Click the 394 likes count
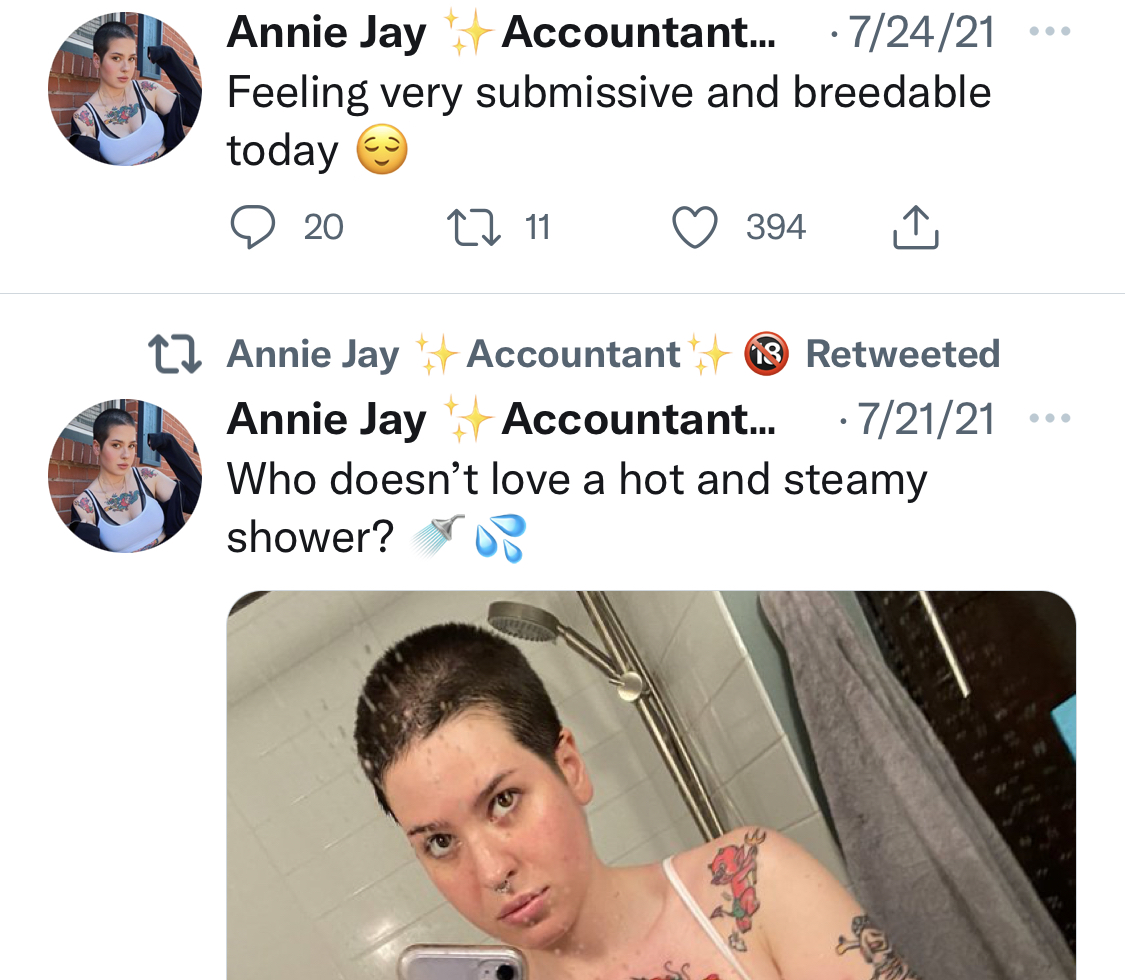The image size is (1125, 980). [x=776, y=227]
